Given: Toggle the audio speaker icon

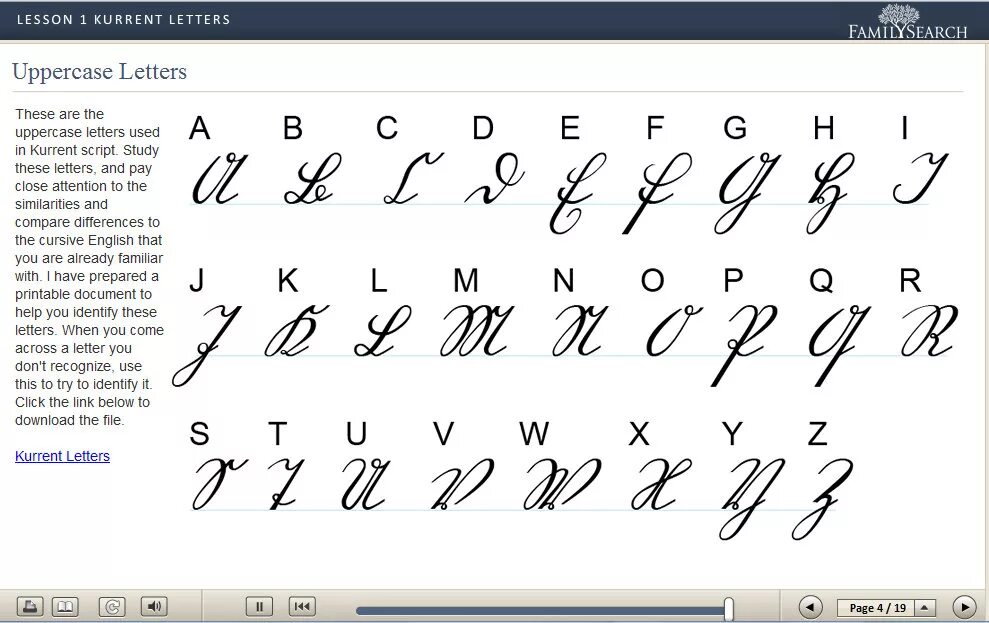Looking at the screenshot, I should (x=154, y=607).
